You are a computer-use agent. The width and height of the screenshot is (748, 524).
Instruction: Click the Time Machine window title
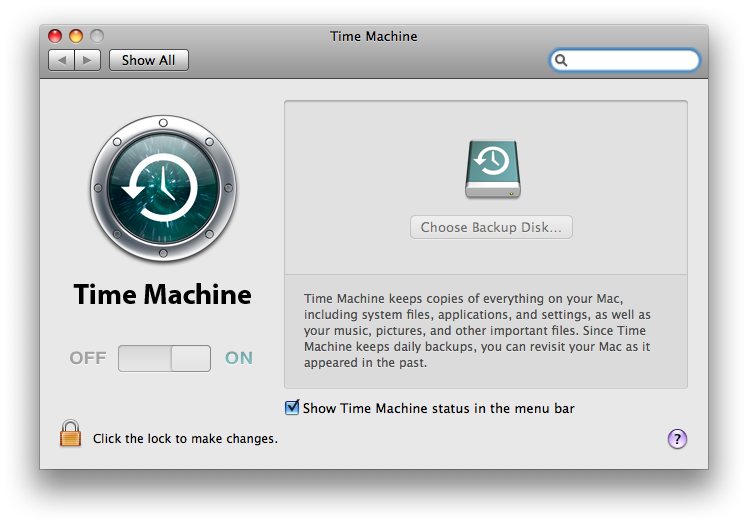[x=373, y=37]
